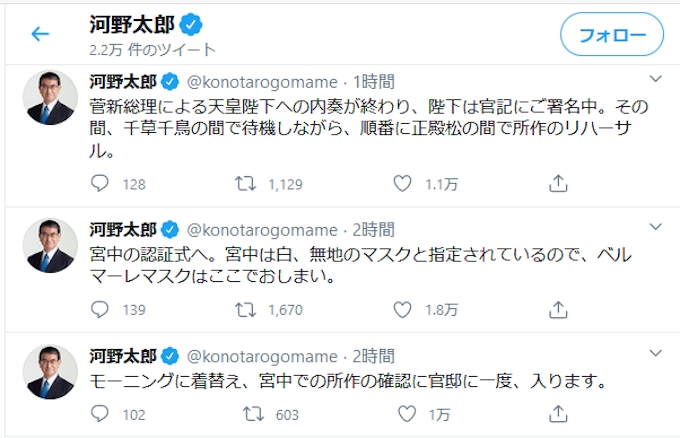Like the tweet with 1万 likes
The width and height of the screenshot is (680, 438).
coord(402,414)
